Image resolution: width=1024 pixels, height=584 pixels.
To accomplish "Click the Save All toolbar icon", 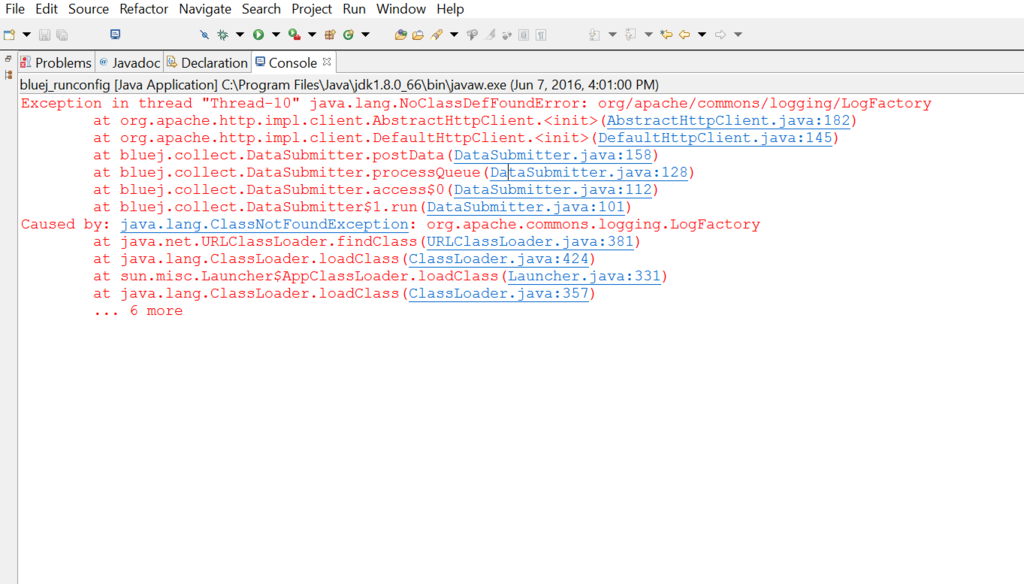I will click(62, 35).
